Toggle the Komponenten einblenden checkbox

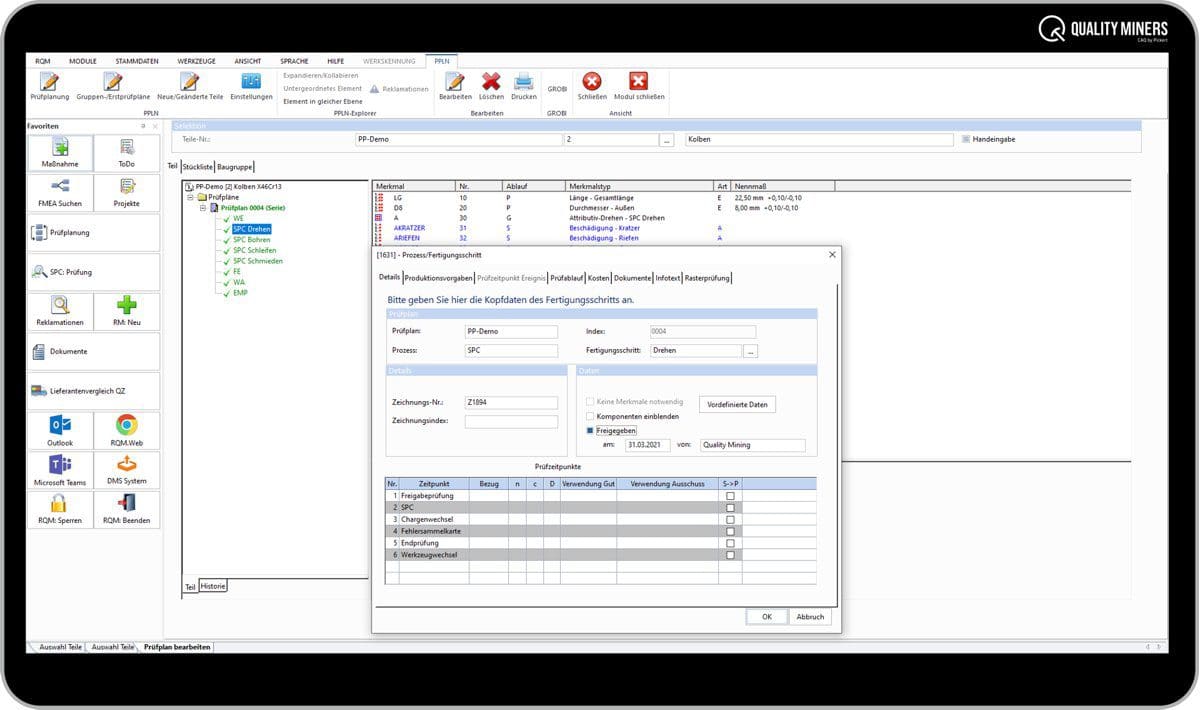click(590, 416)
